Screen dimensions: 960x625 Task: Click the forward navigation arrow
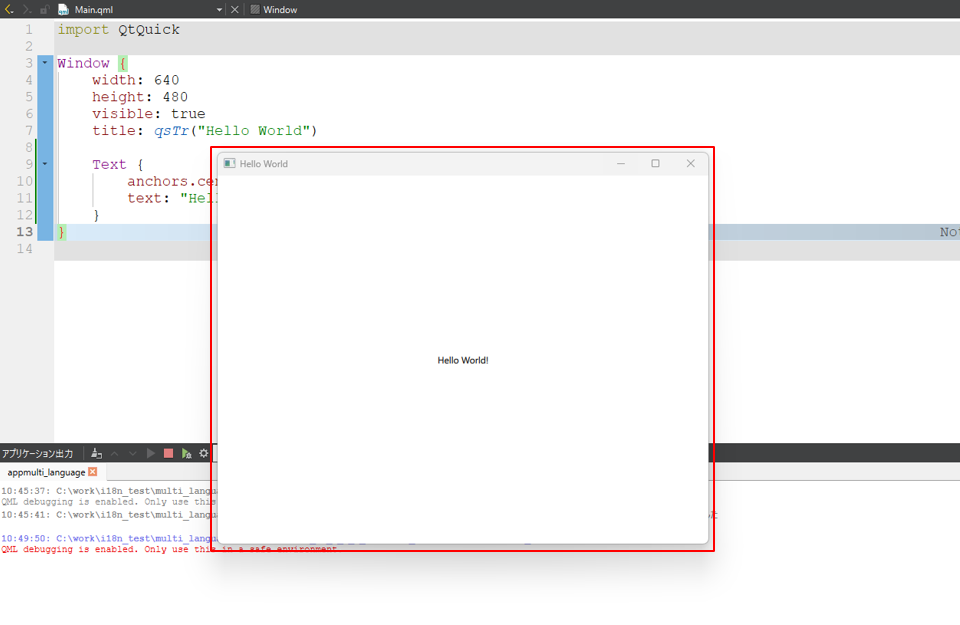pyautogui.click(x=26, y=9)
